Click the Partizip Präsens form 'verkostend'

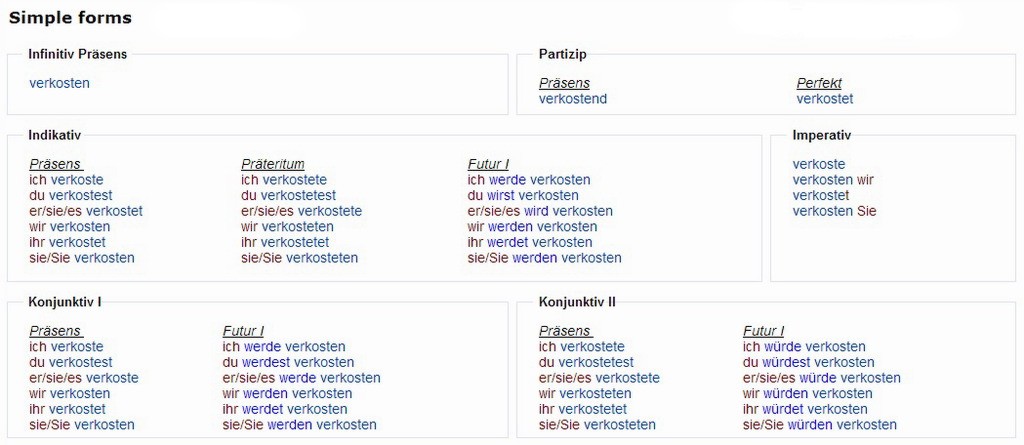point(573,99)
